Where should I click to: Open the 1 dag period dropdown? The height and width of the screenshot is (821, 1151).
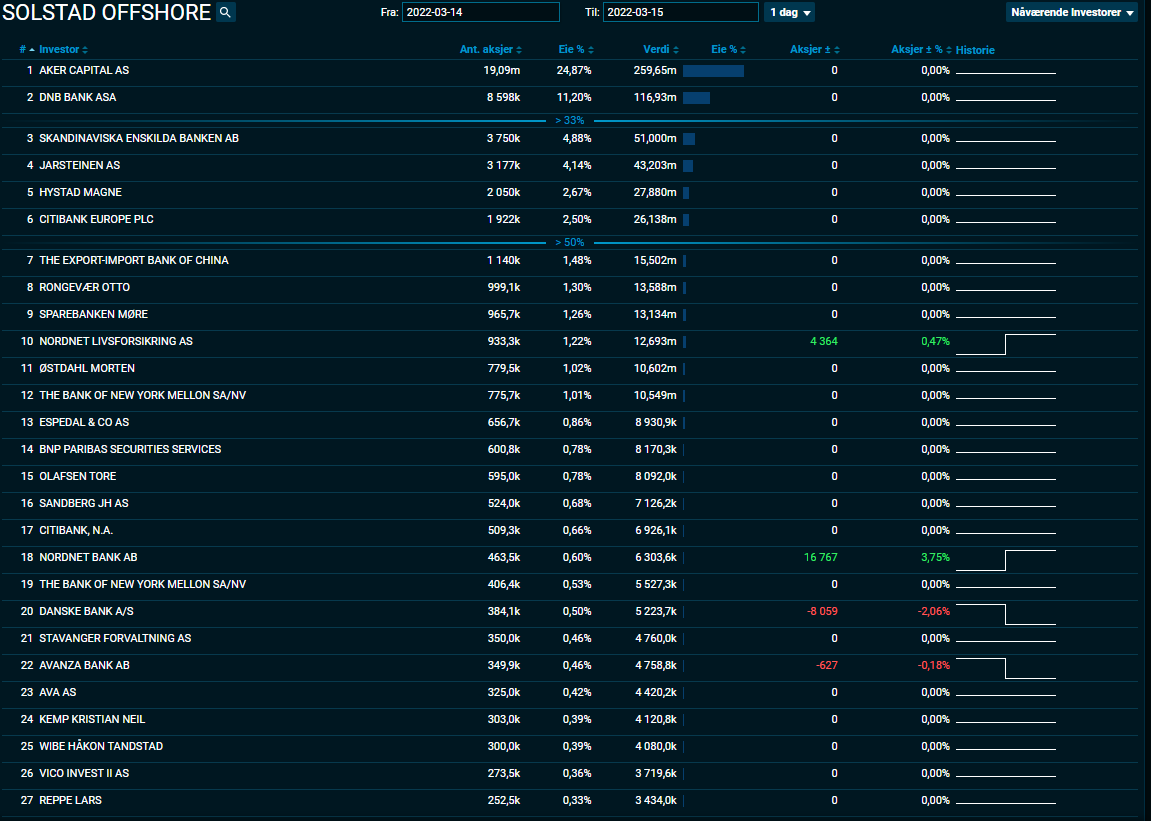pyautogui.click(x=790, y=12)
